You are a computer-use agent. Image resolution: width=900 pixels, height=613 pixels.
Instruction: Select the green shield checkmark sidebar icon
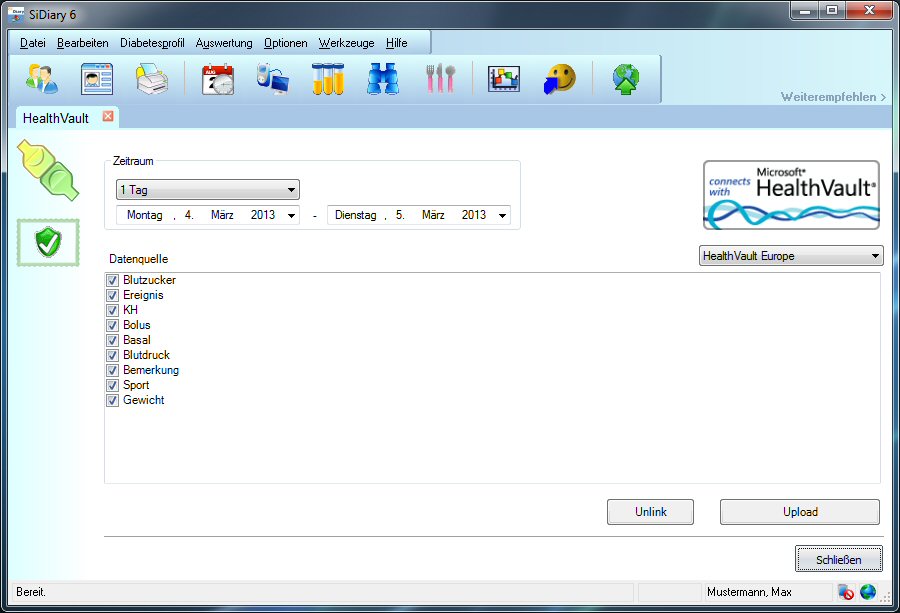[x=48, y=242]
